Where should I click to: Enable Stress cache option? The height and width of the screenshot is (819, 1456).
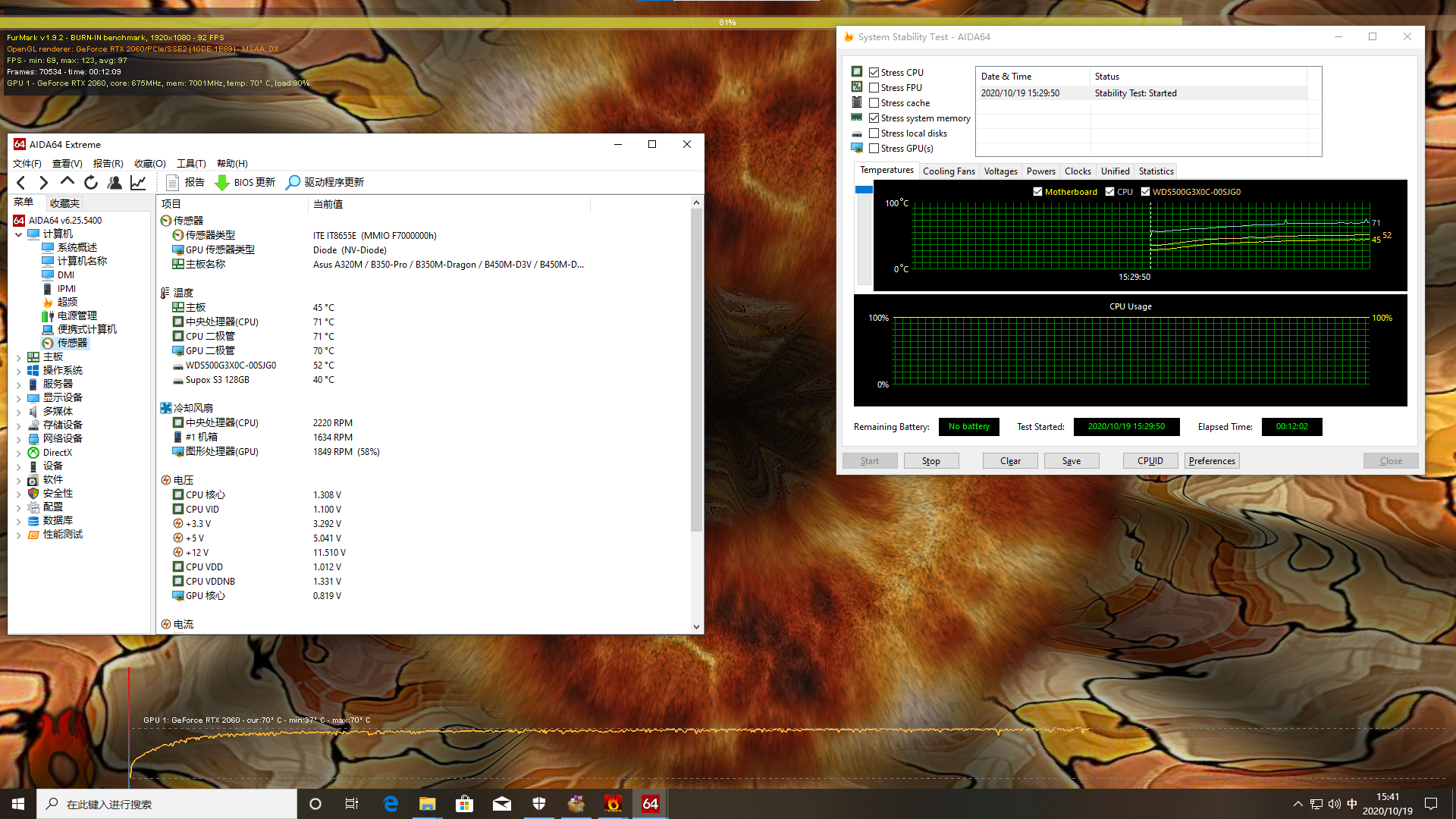tap(874, 103)
